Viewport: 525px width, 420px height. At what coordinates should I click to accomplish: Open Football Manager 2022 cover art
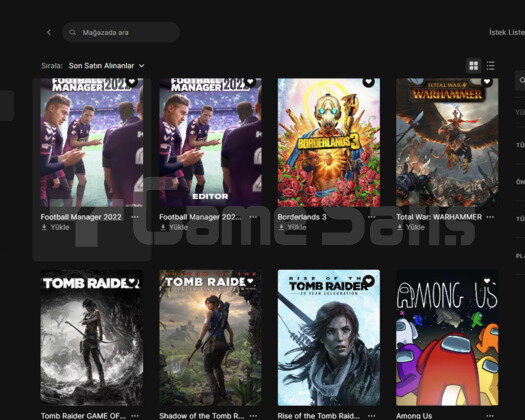point(92,142)
